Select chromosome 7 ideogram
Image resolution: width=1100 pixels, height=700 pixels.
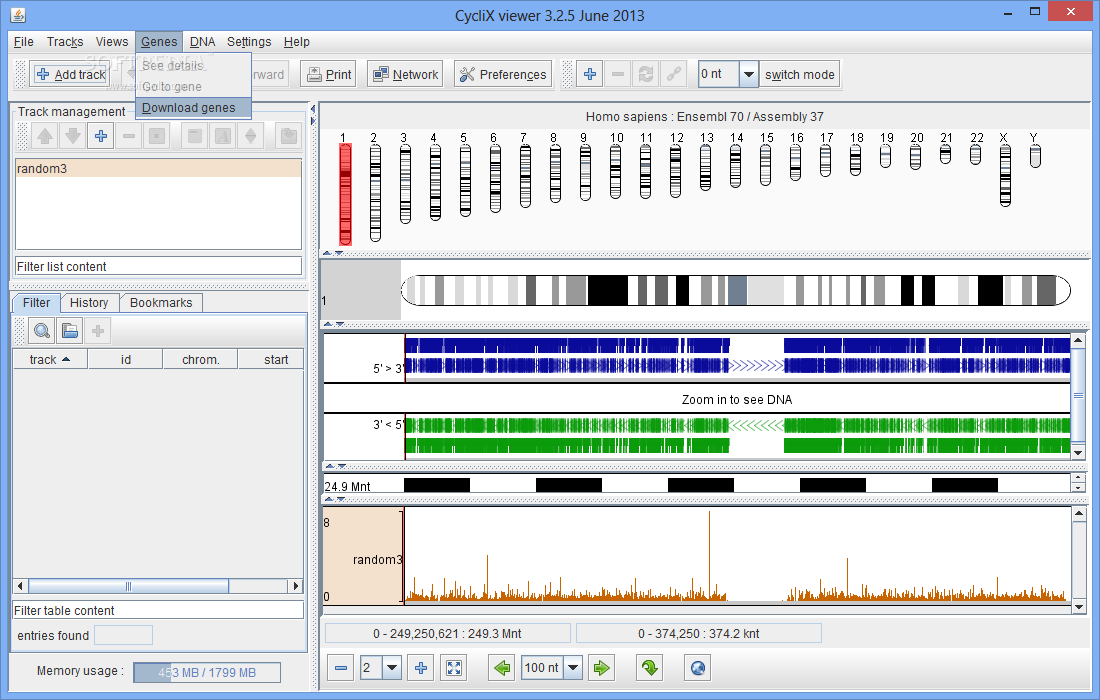(525, 175)
